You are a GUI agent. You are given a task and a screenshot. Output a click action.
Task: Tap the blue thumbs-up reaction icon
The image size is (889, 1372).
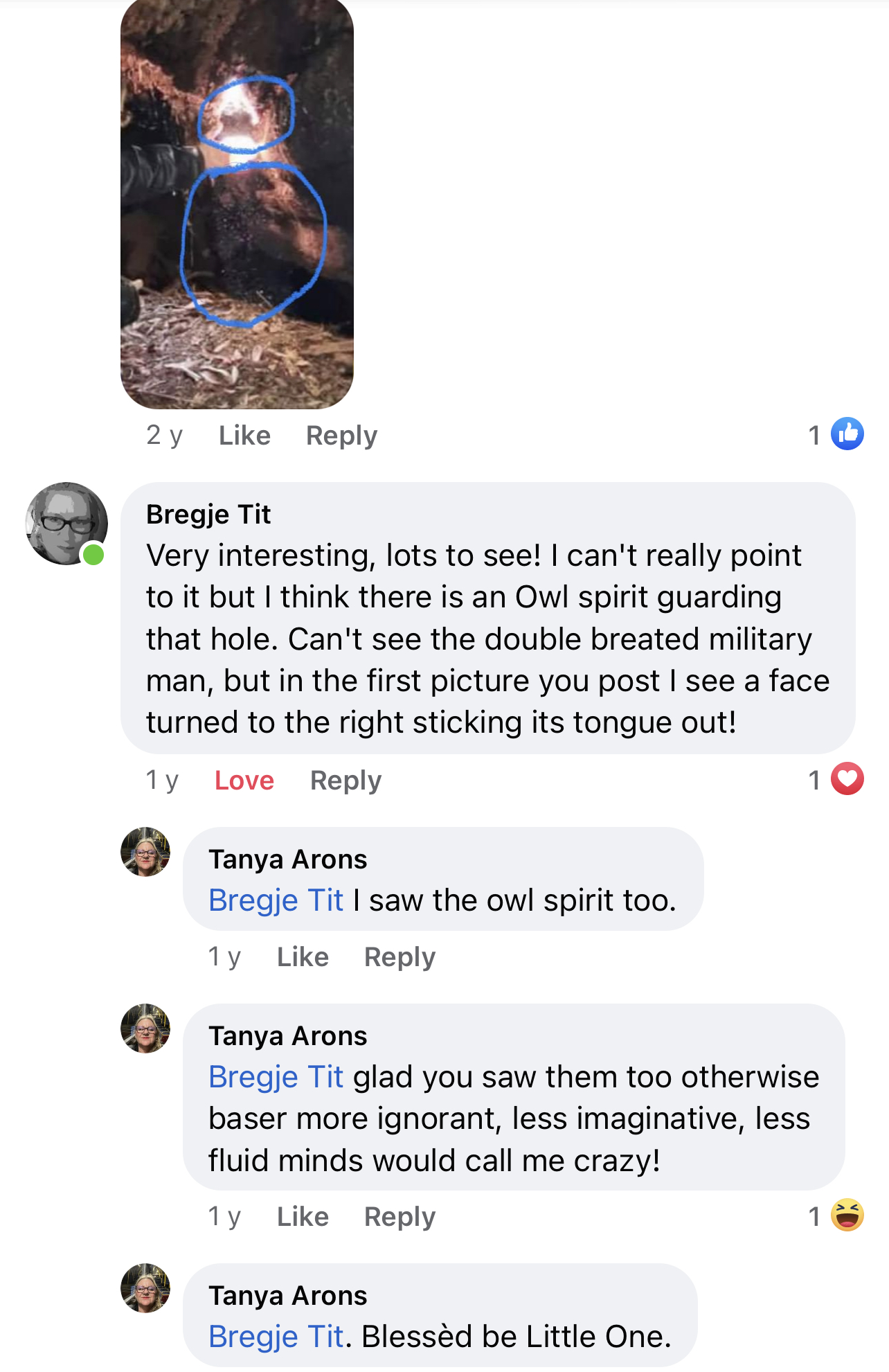847,434
